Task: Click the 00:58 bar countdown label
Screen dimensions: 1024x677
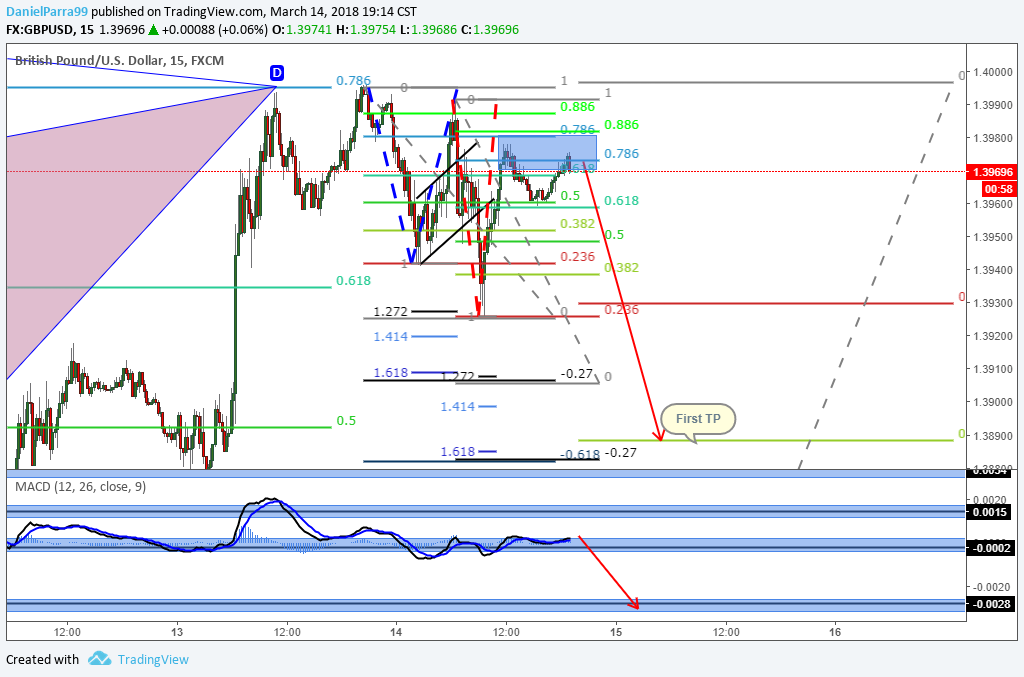Action: pyautogui.click(x=999, y=189)
